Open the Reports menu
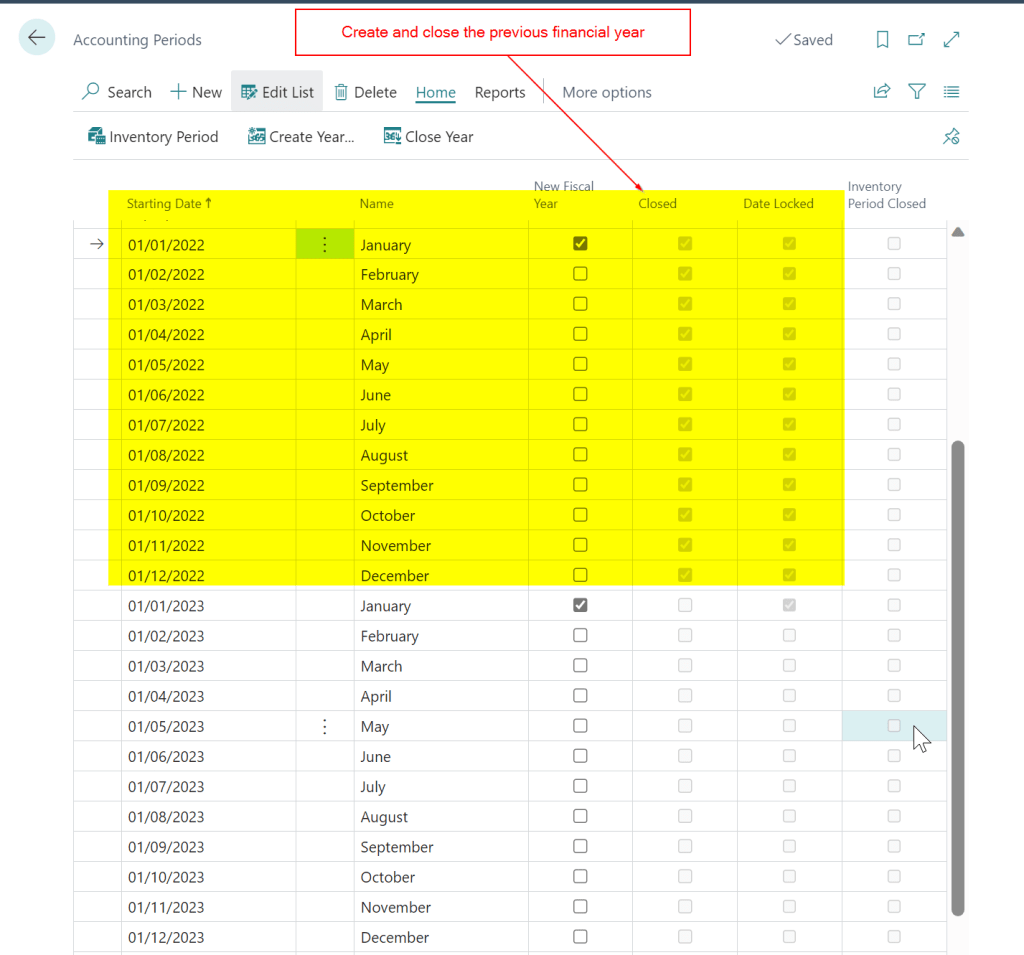 click(500, 92)
